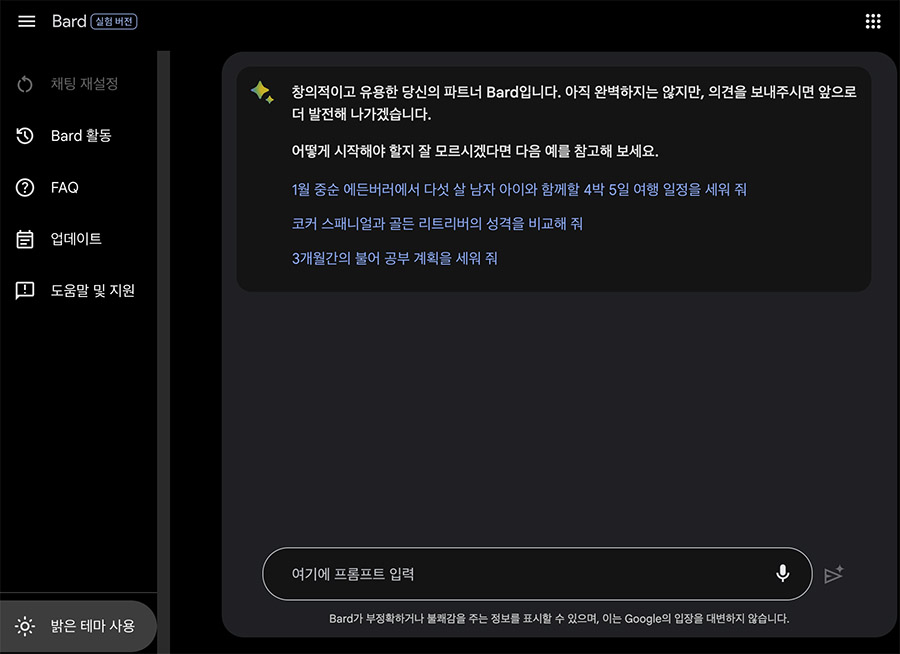
Task: Click the Bard sparkle avatar icon
Action: coord(262,92)
